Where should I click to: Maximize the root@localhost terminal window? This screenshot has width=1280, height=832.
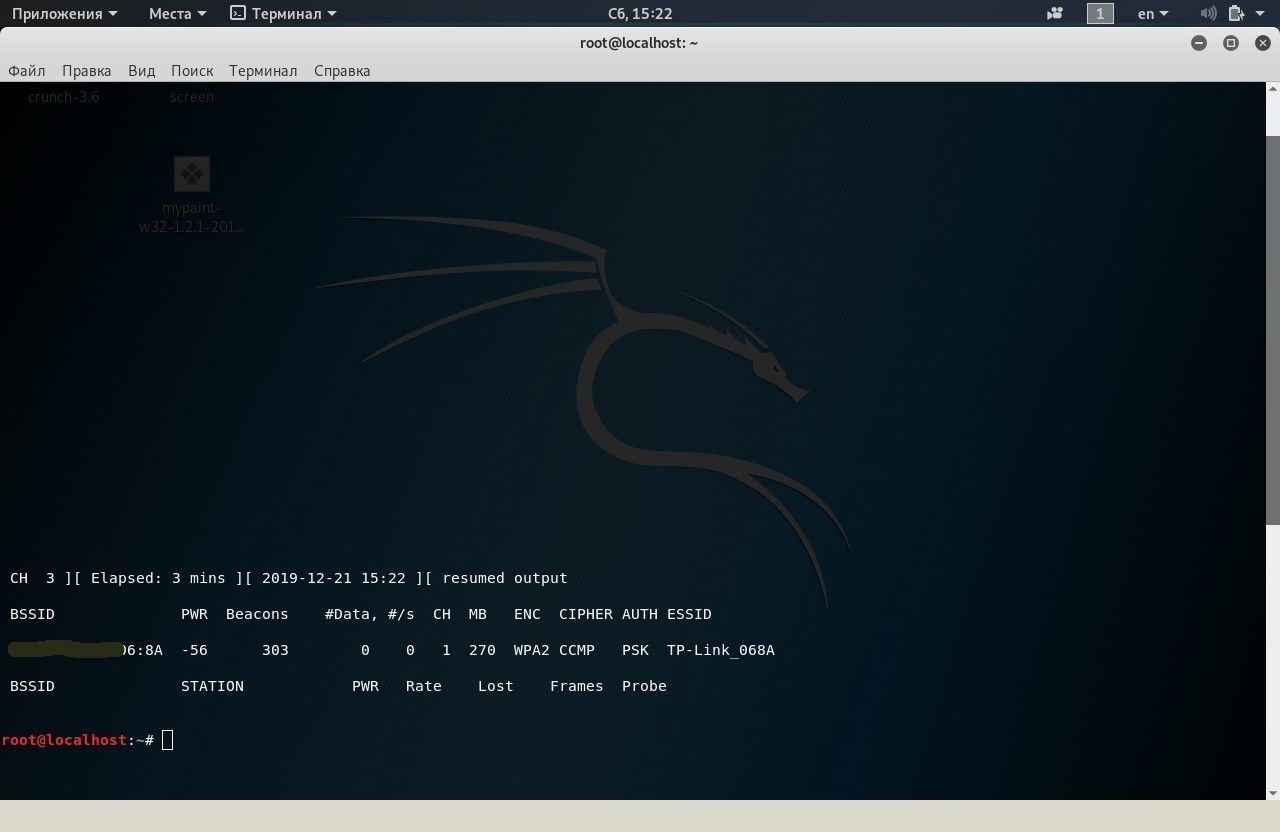tap(1231, 43)
